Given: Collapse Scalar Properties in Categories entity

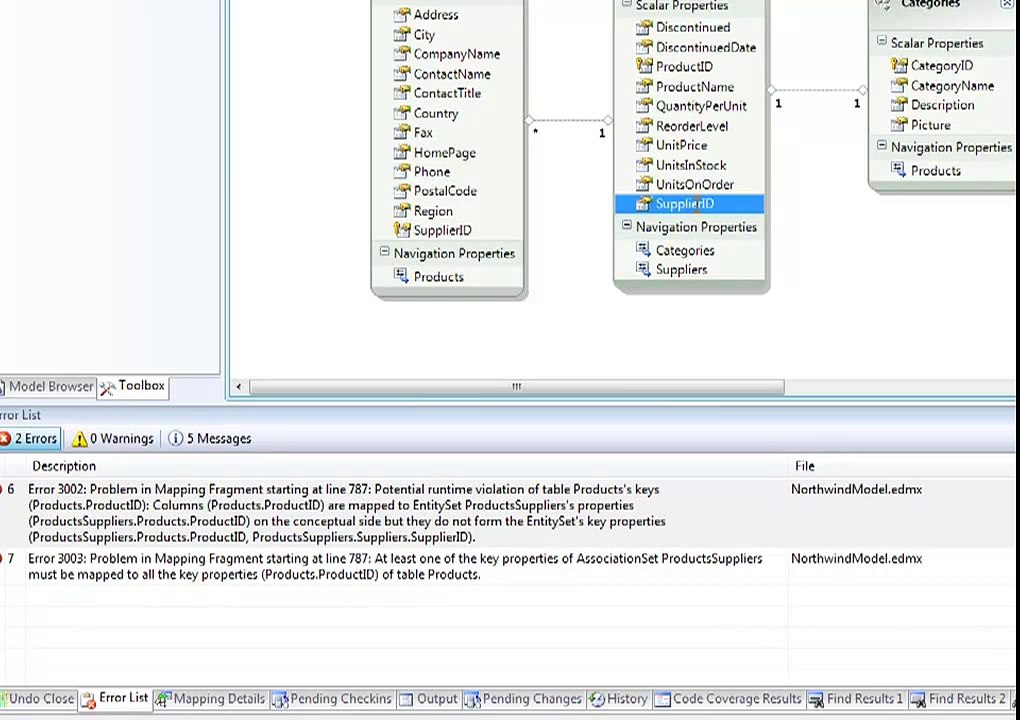Looking at the screenshot, I should click(x=882, y=40).
